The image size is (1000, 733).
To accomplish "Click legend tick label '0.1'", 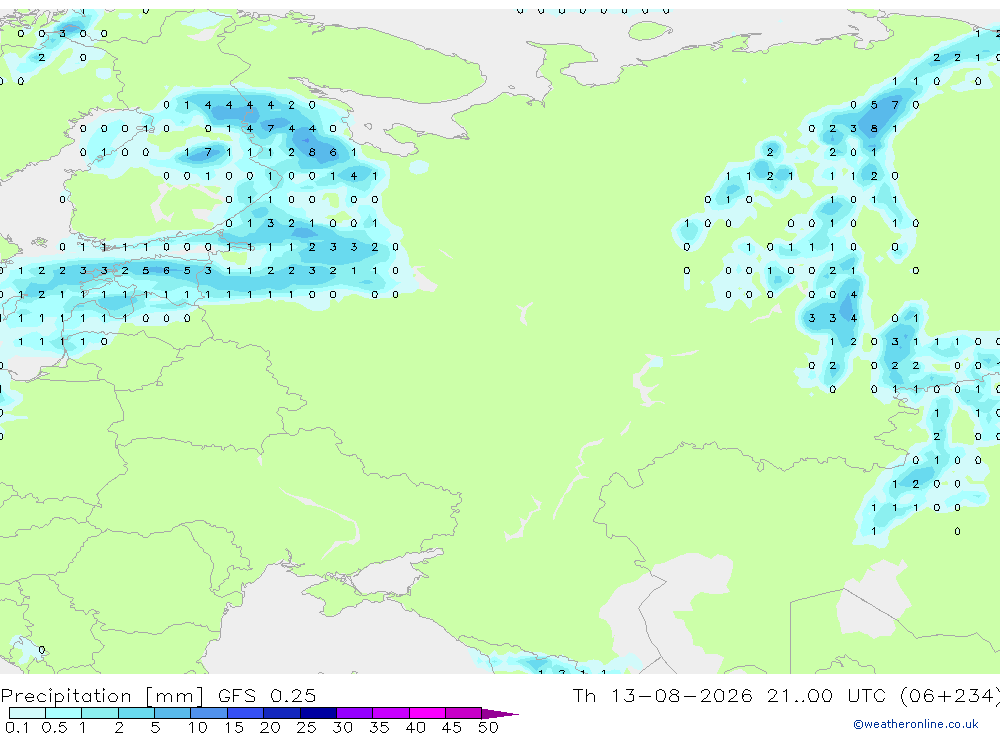I will 17,727.
